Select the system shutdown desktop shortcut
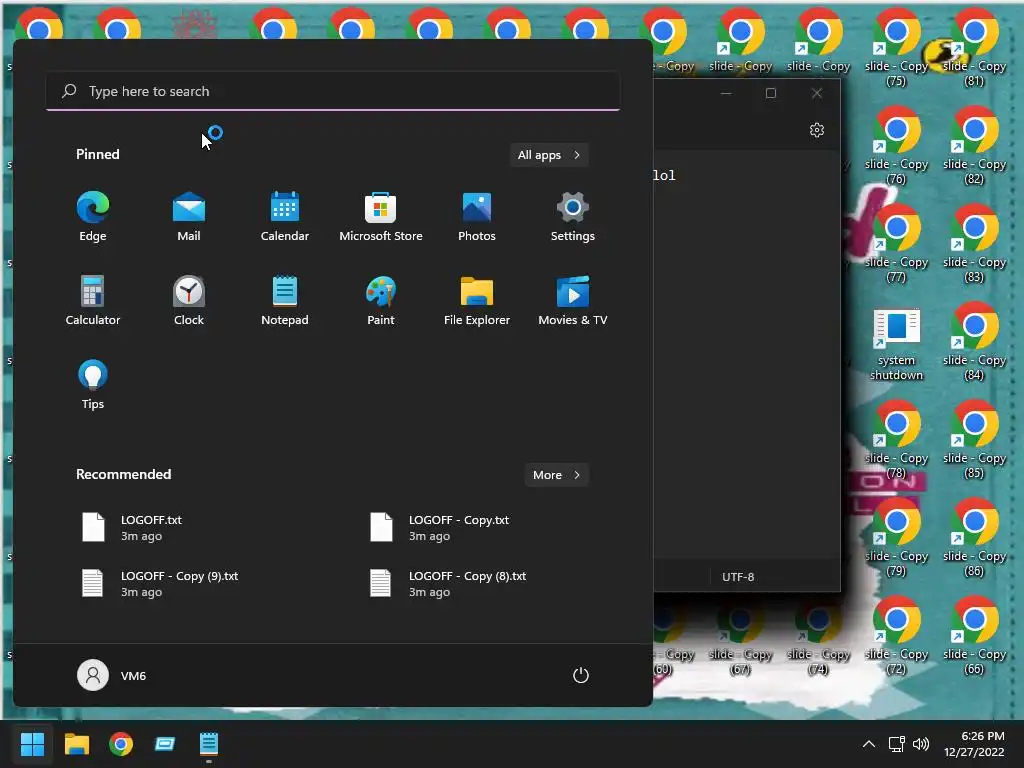This screenshot has width=1024, height=768. (896, 344)
